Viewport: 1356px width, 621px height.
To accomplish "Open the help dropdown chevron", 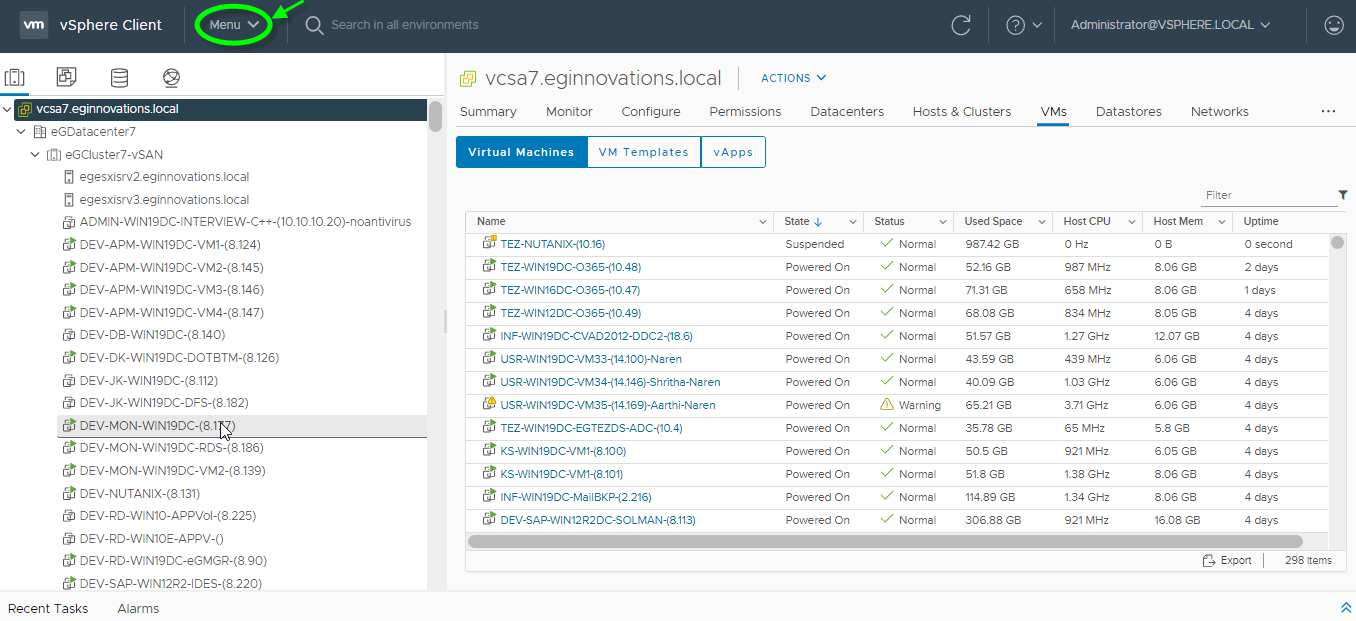I will [x=1037, y=25].
